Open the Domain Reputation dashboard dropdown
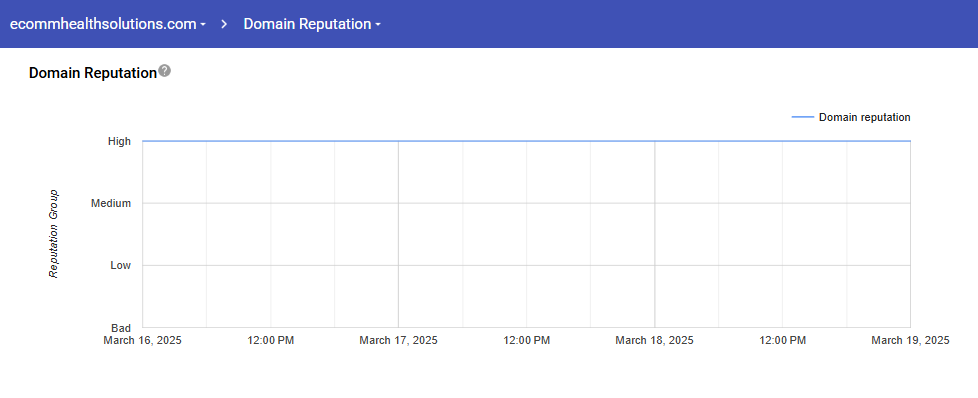The width and height of the screenshot is (978, 398). pyautogui.click(x=312, y=24)
